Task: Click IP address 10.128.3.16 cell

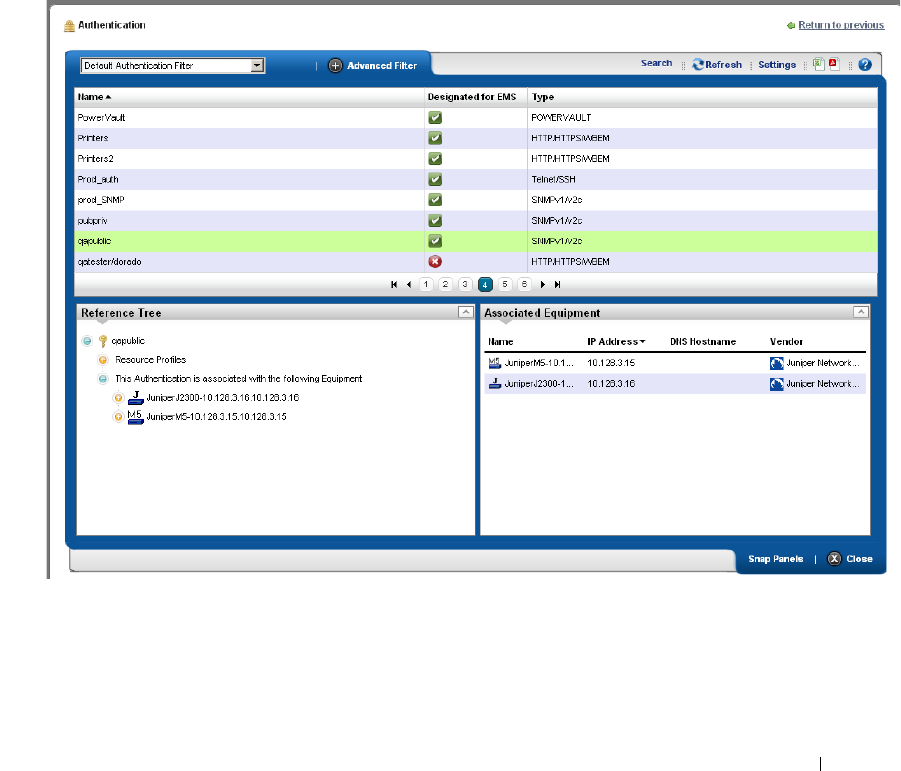Action: 611,384
